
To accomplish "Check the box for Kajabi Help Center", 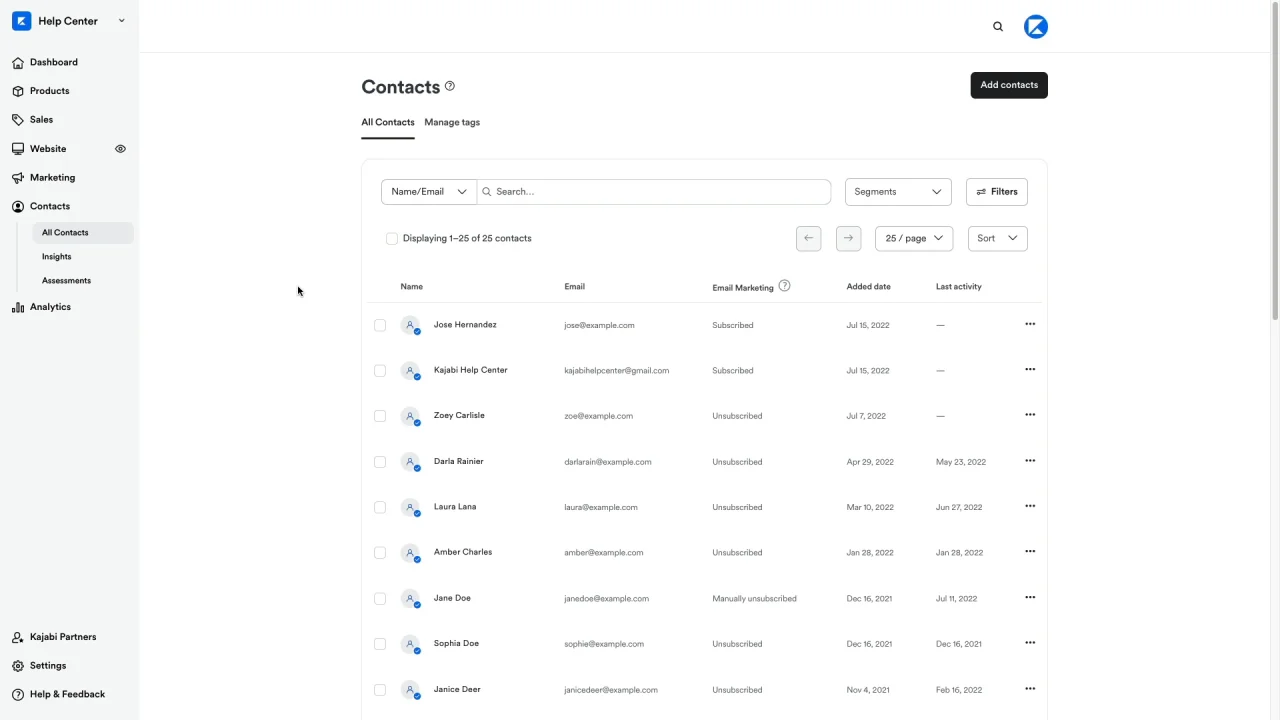I will [380, 371].
